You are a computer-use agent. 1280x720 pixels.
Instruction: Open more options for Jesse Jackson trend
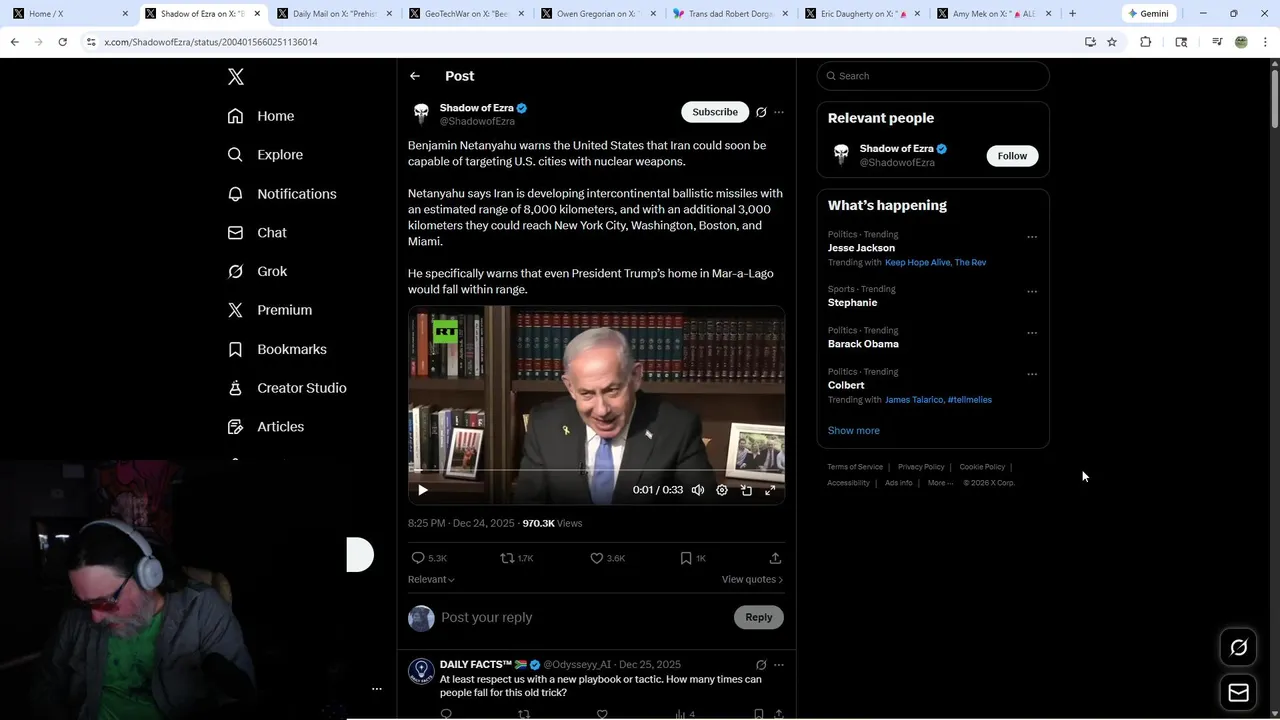(1032, 237)
